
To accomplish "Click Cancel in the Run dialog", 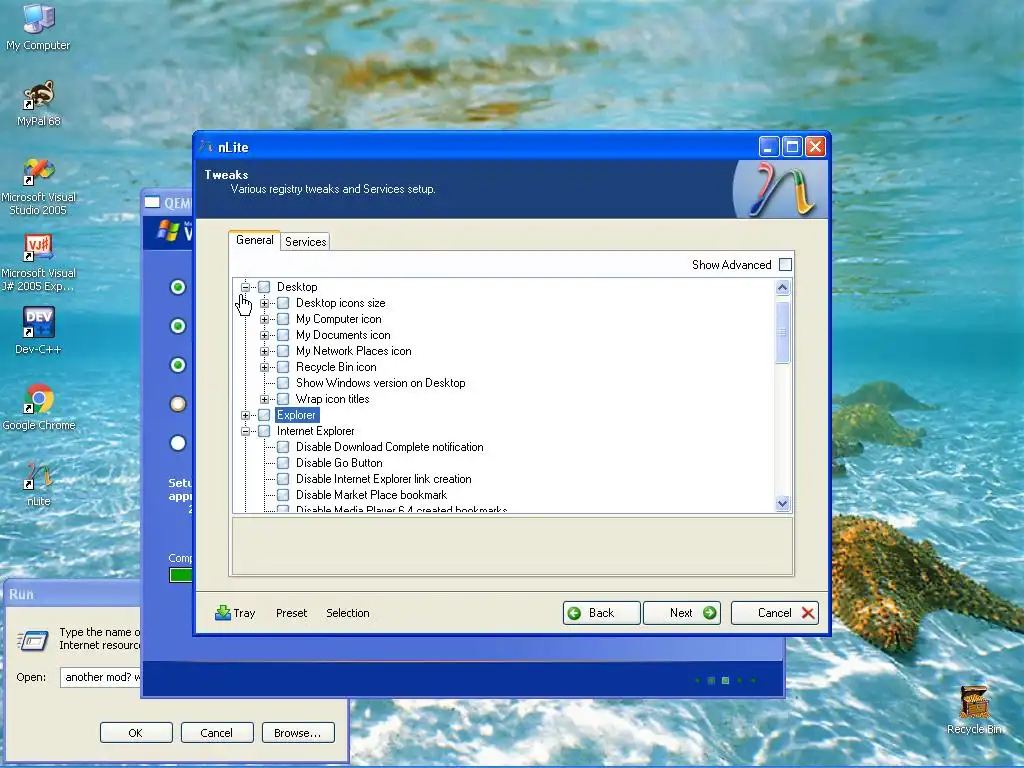I will point(216,733).
